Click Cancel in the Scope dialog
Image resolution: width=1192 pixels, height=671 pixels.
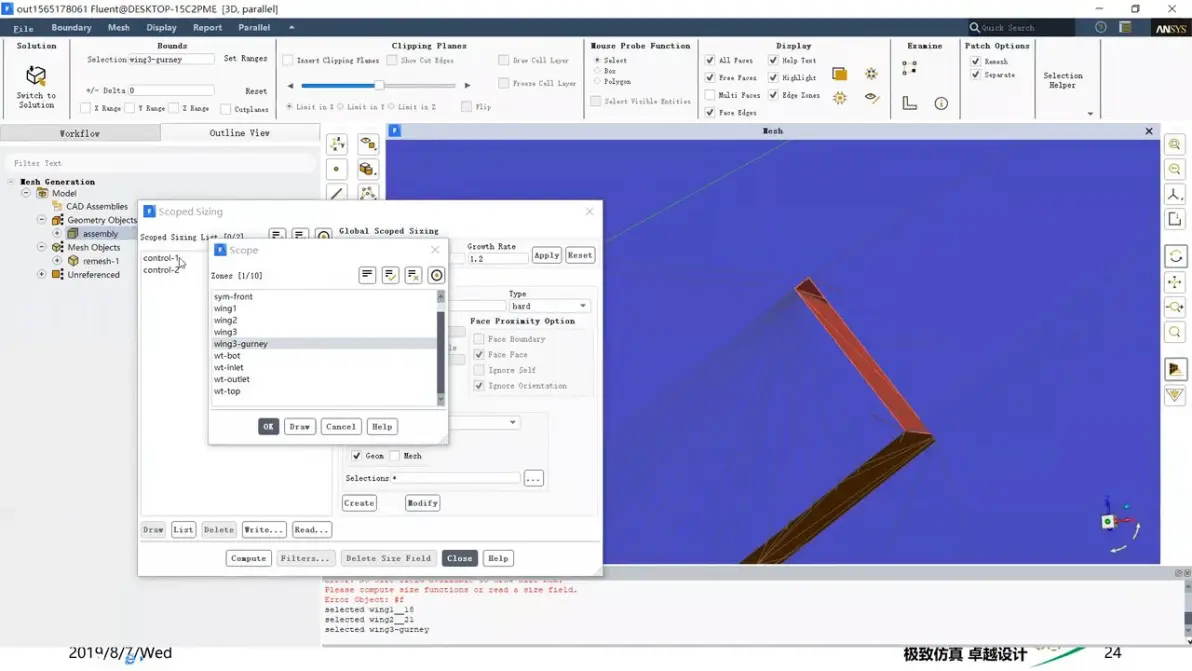(x=341, y=427)
